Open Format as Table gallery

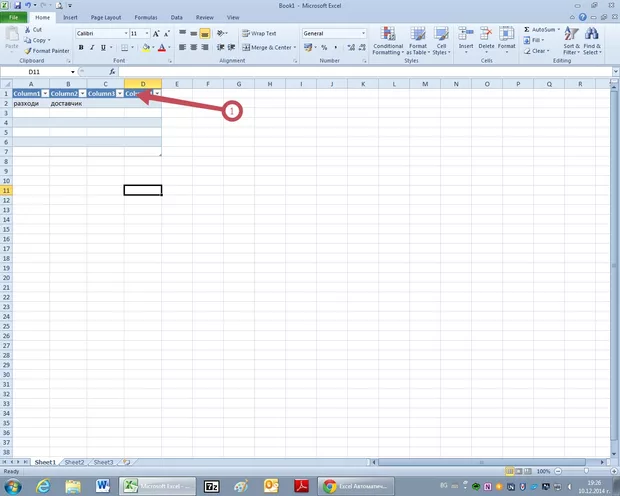pos(418,41)
